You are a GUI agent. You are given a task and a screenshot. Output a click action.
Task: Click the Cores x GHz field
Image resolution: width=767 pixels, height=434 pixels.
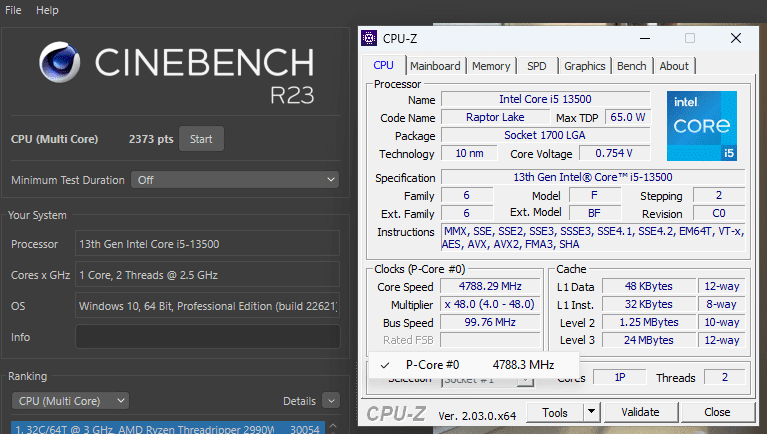(x=207, y=275)
